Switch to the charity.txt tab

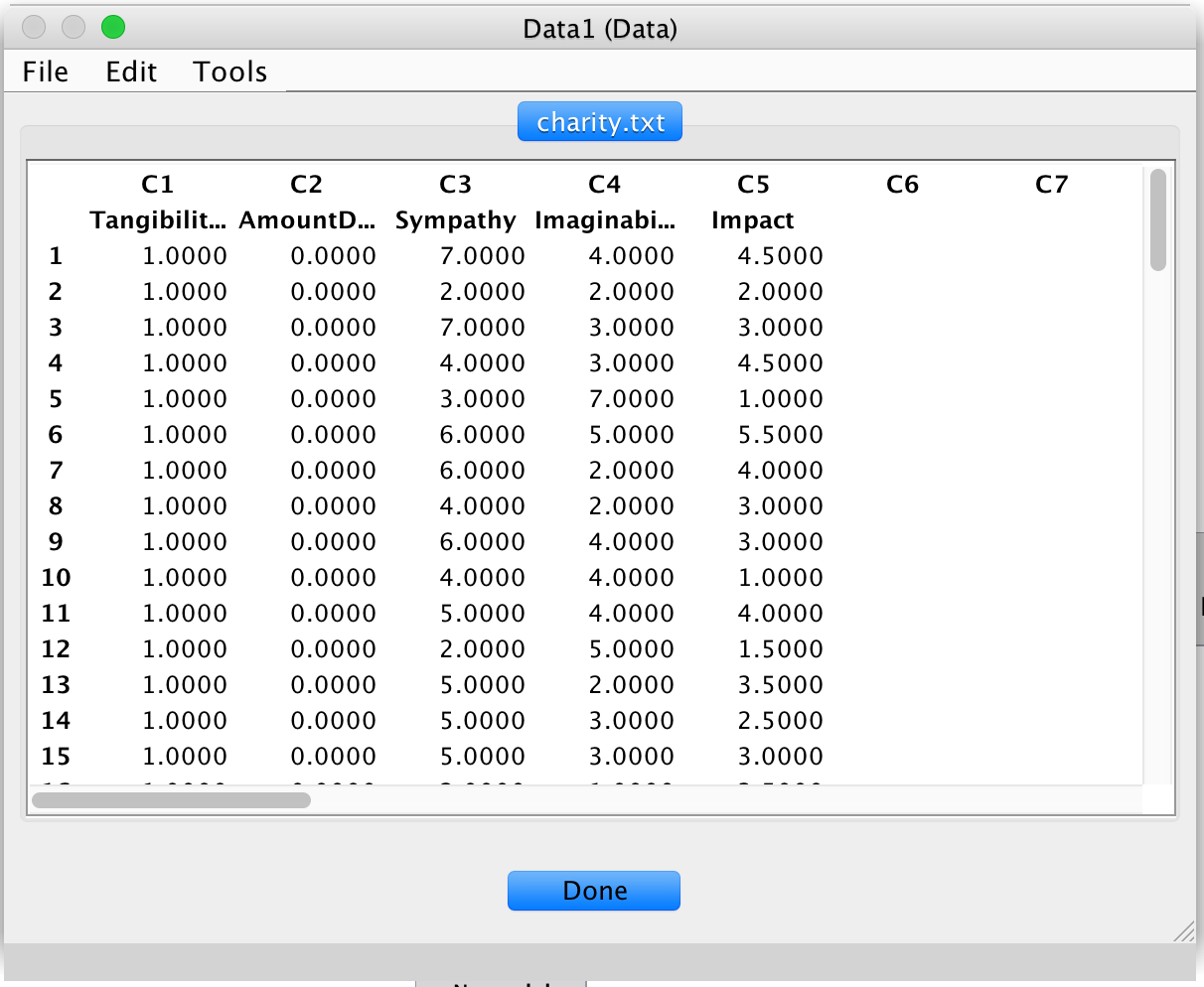pos(599,120)
